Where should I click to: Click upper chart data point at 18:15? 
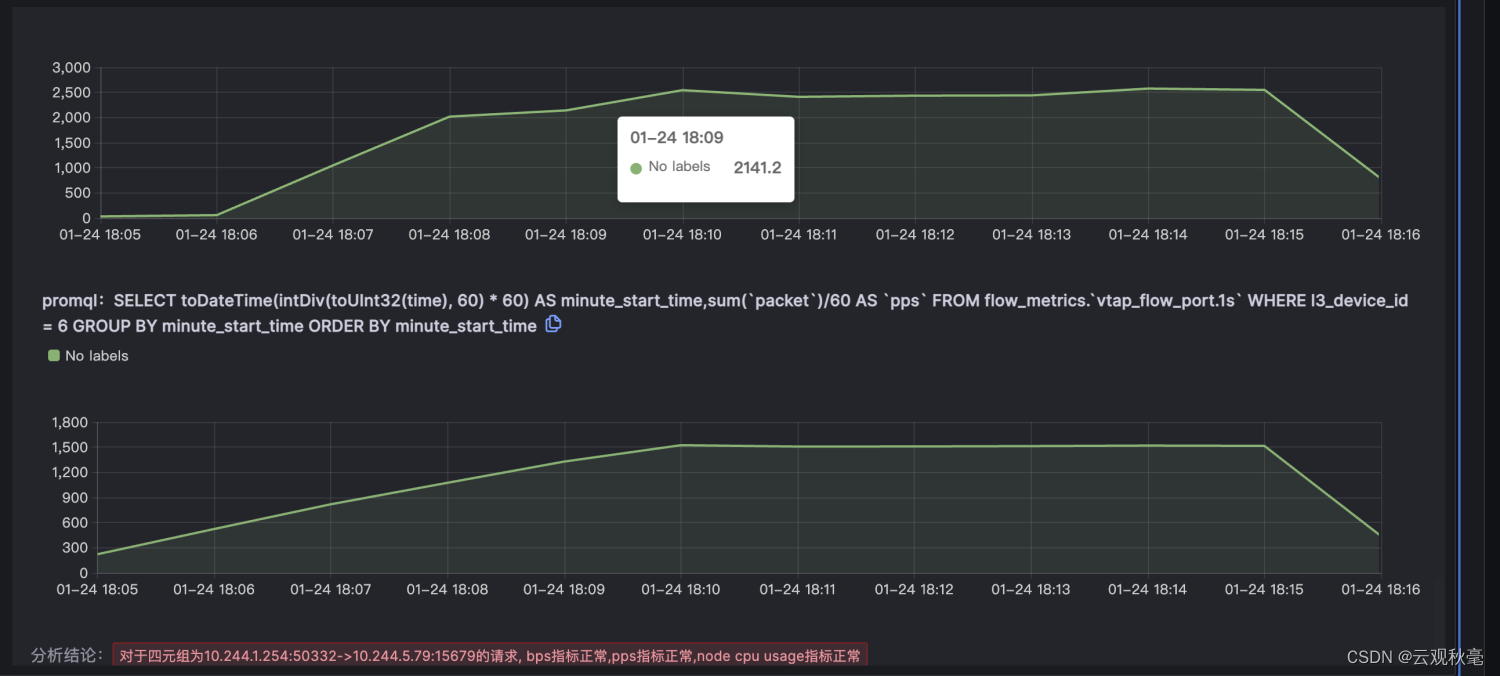(1264, 90)
